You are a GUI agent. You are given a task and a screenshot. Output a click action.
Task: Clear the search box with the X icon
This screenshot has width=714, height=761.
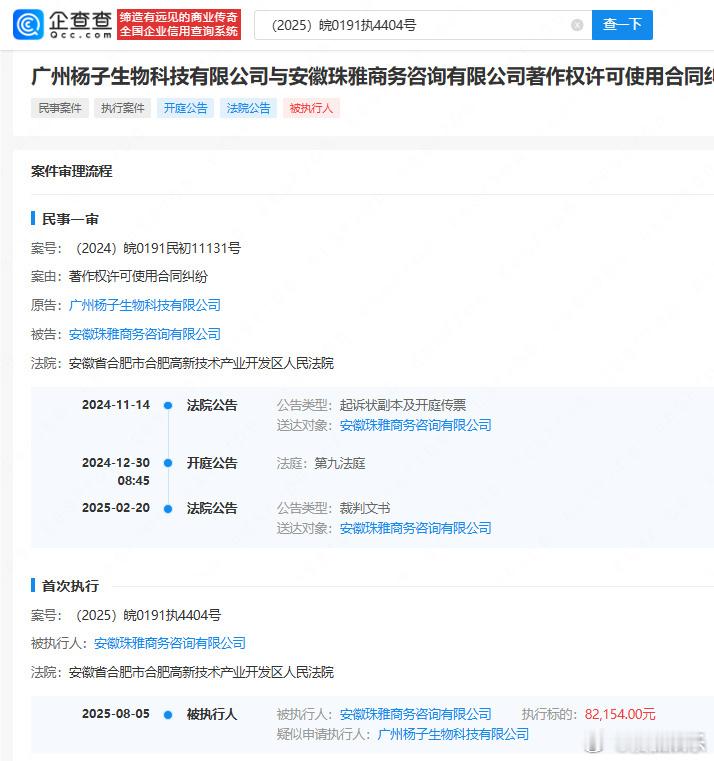(x=577, y=25)
